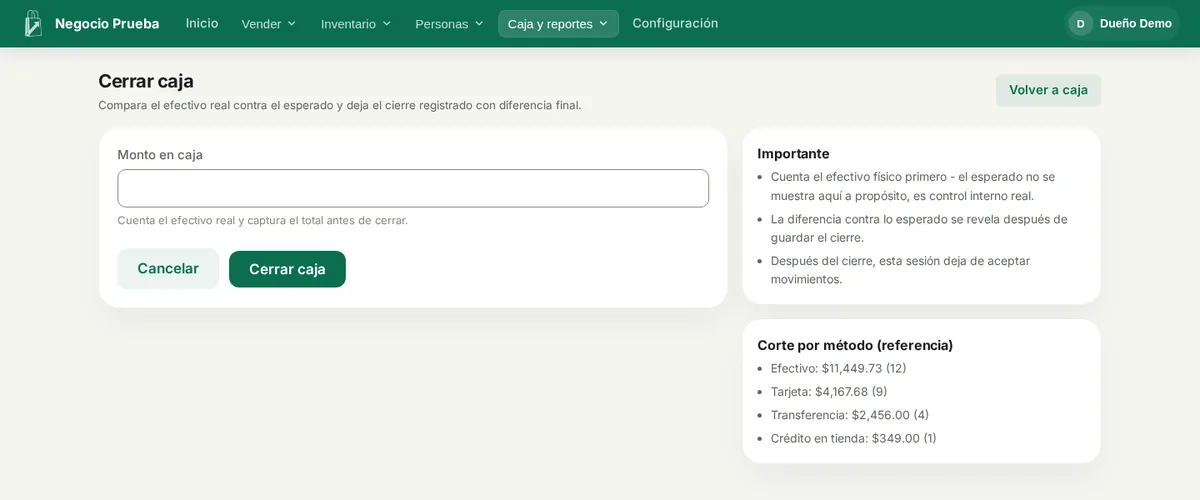Screen dimensions: 1200x500
Task: Click the subtitle 'Compara el efectivo real' text
Action: point(339,105)
